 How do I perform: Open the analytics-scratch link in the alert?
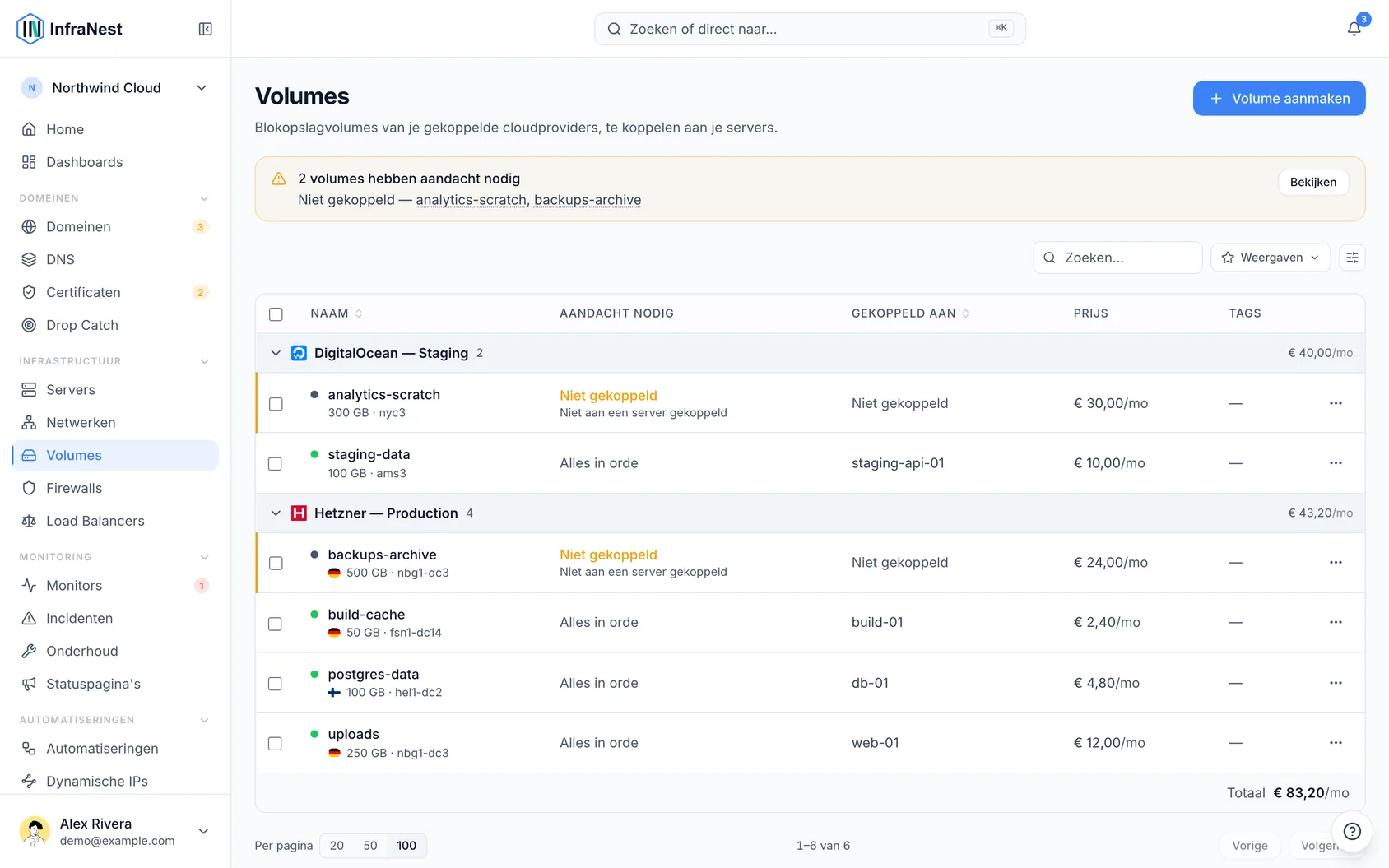click(471, 200)
